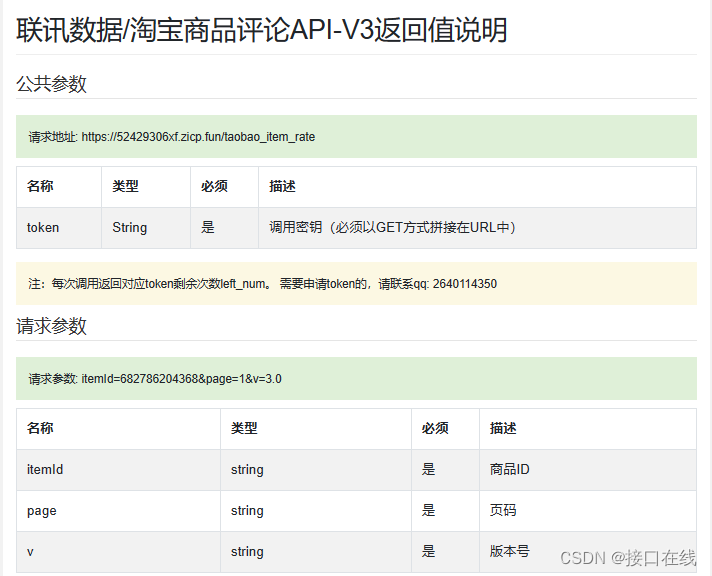The height and width of the screenshot is (576, 712).
Task: Select the page name cell
Action: (x=118, y=511)
